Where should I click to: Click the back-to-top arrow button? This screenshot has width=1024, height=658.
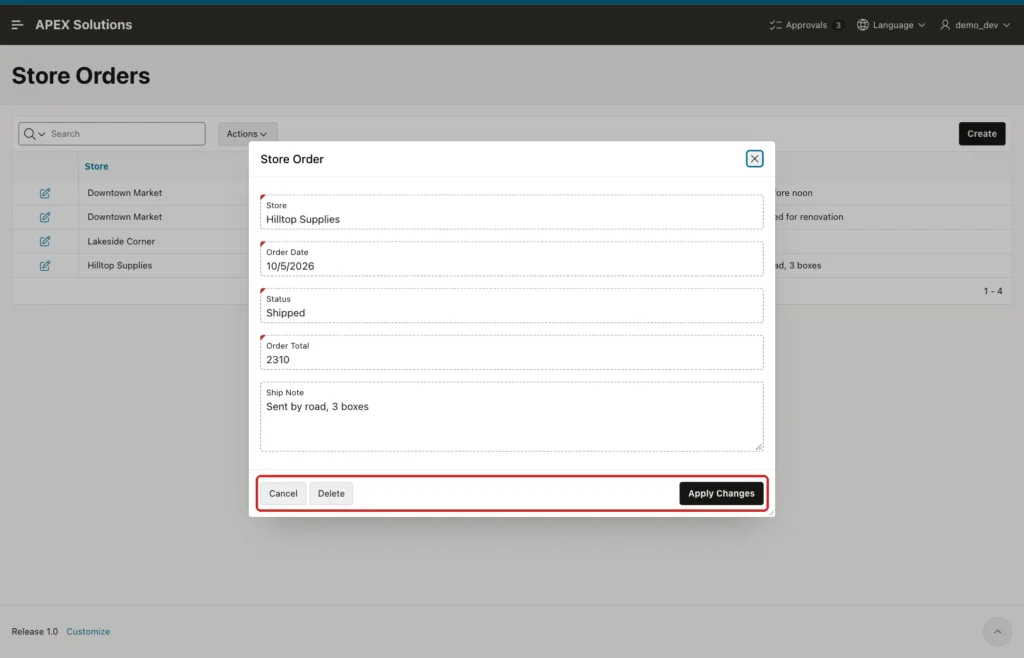[997, 631]
